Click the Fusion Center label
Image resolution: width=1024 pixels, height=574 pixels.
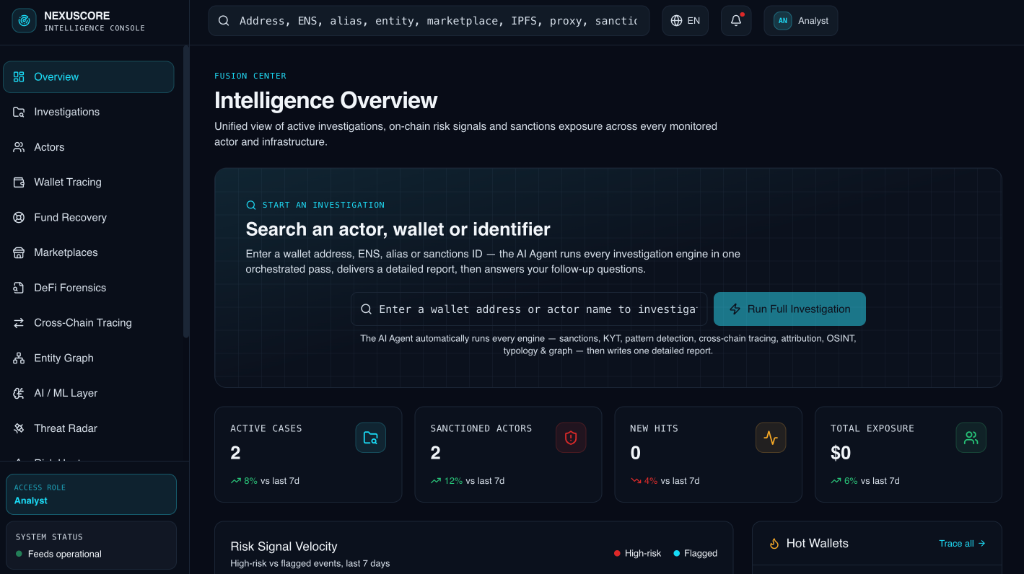tap(250, 76)
